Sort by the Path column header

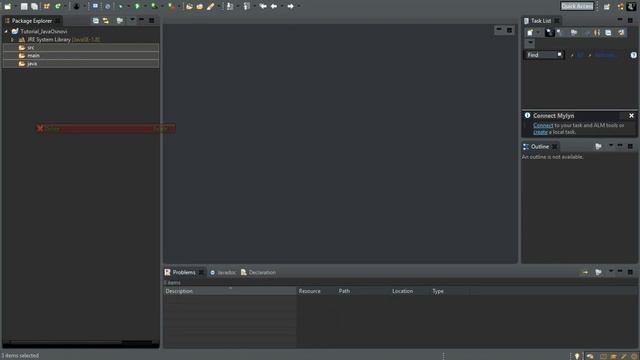coord(363,291)
